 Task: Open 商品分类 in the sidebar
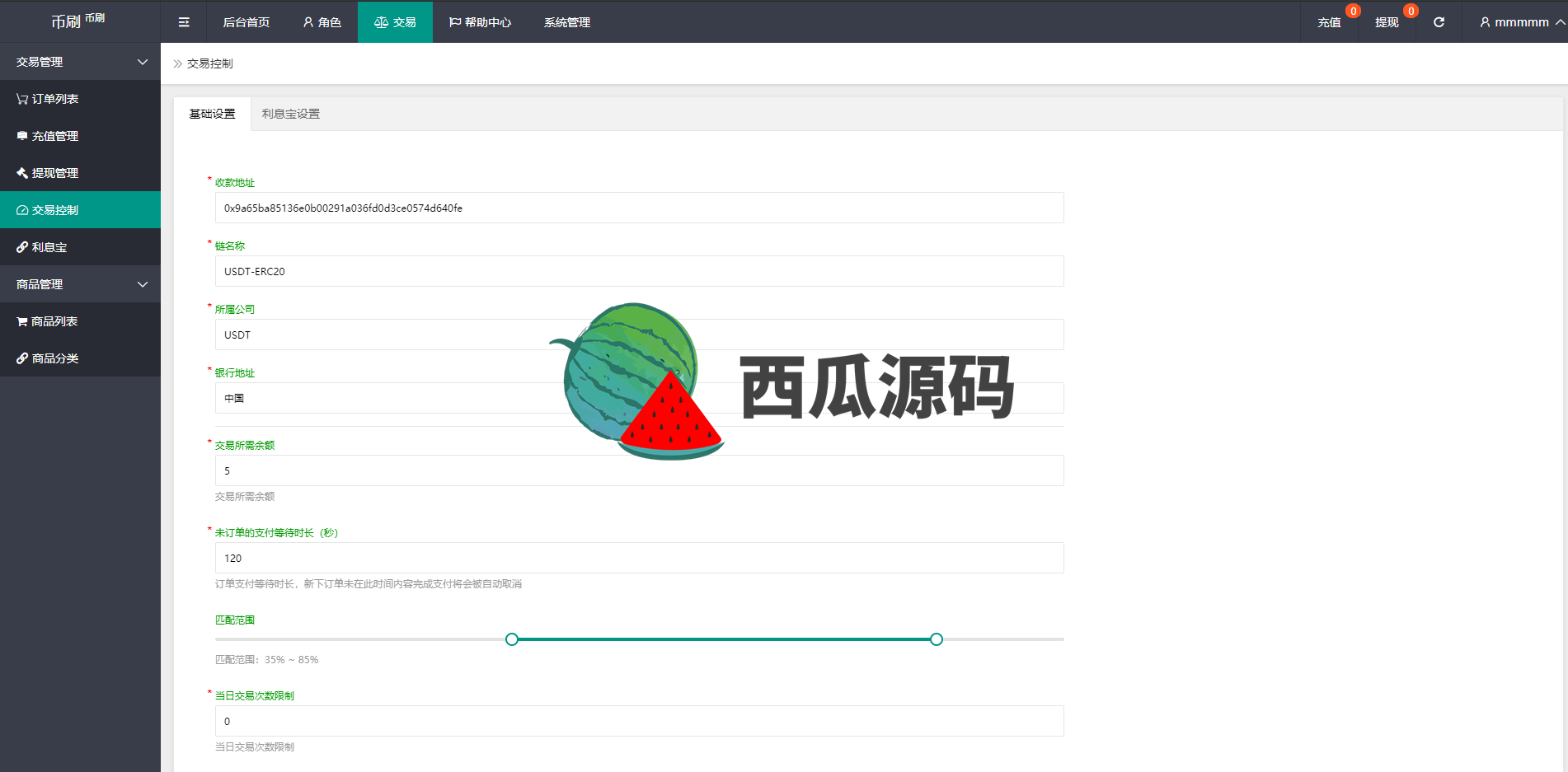tap(80, 358)
